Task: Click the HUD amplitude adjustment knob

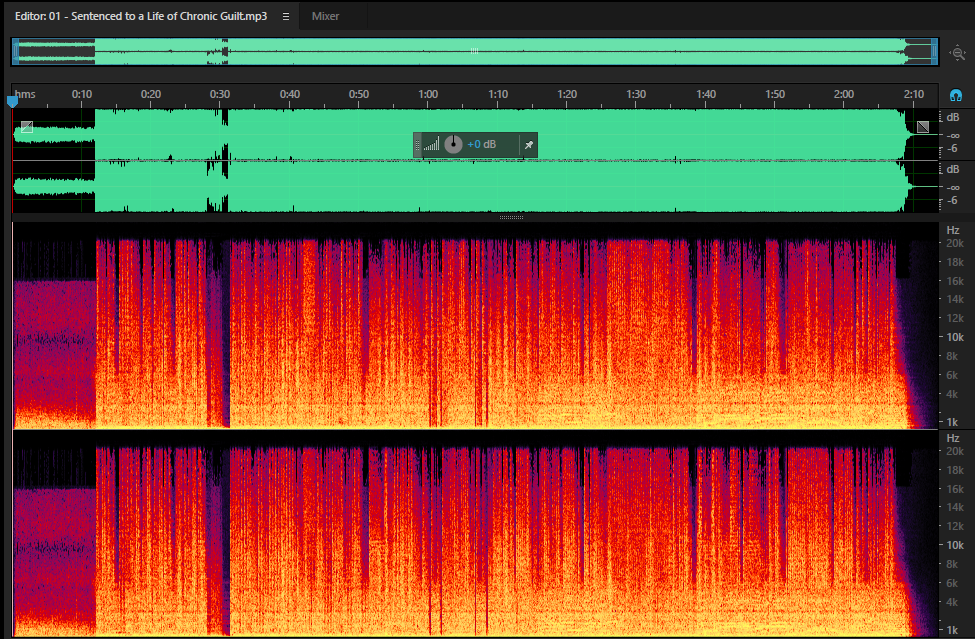Action: pos(453,144)
